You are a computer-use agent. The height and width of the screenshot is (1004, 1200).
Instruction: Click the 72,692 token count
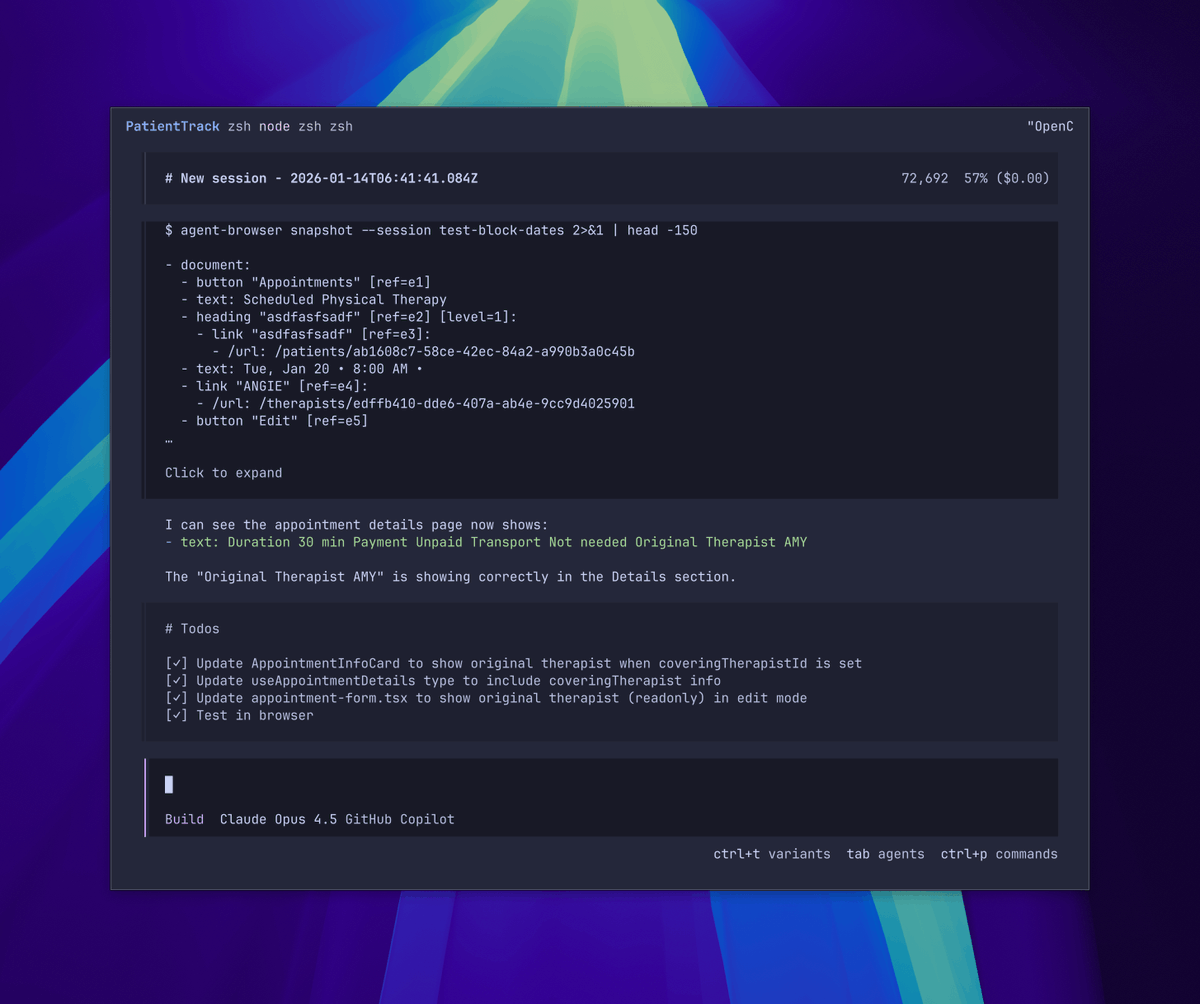(924, 179)
